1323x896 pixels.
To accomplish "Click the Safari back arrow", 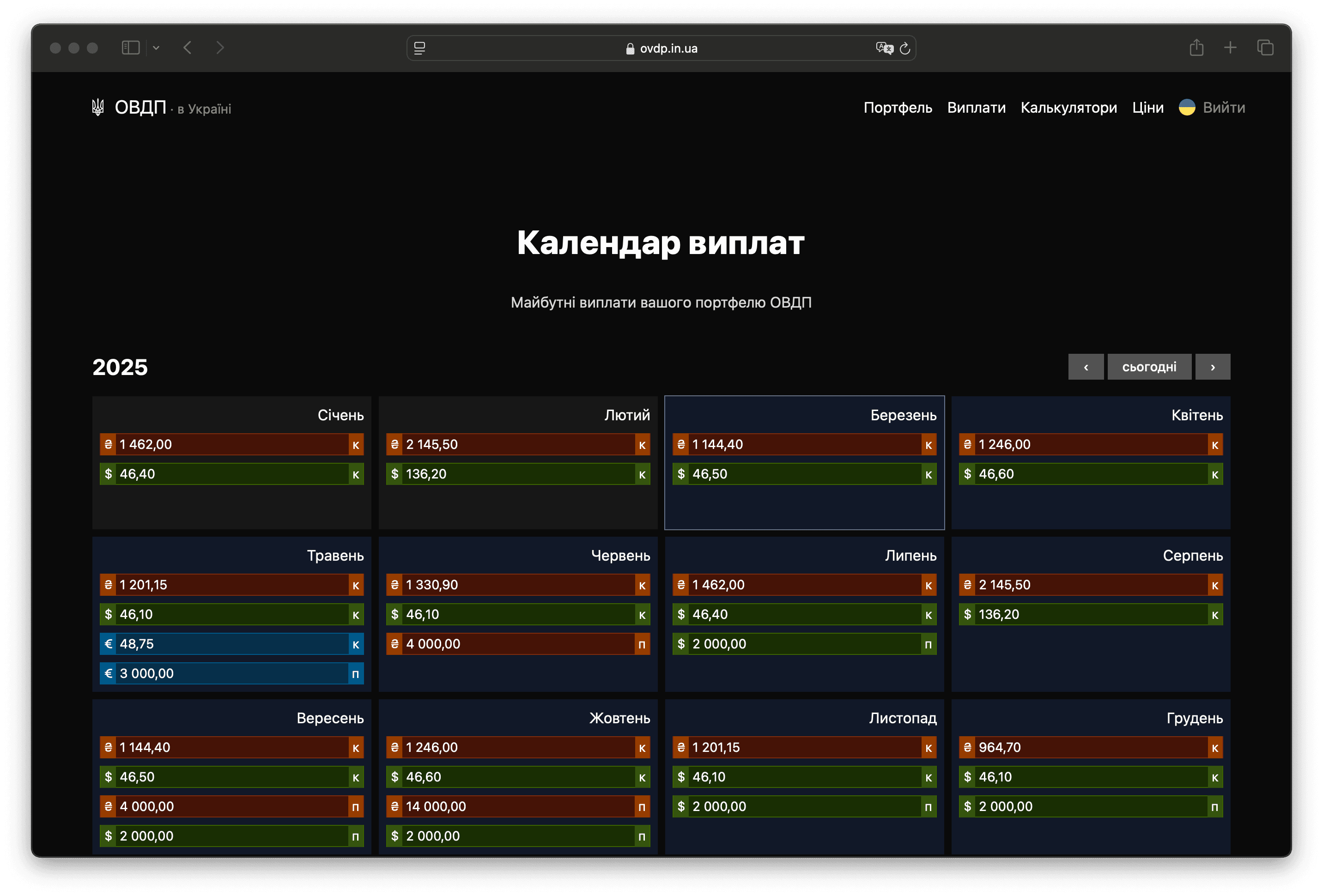I will pos(187,48).
